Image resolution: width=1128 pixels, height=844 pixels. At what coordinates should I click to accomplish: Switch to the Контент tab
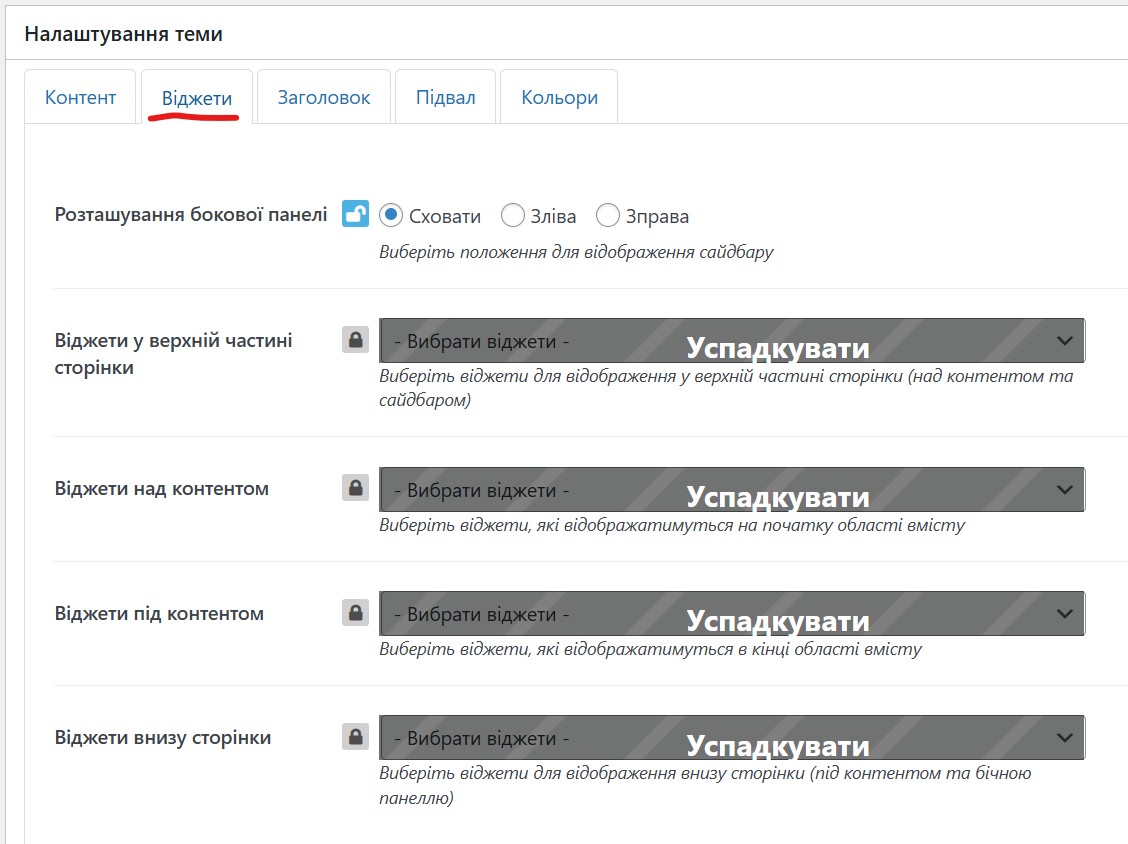tap(80, 97)
